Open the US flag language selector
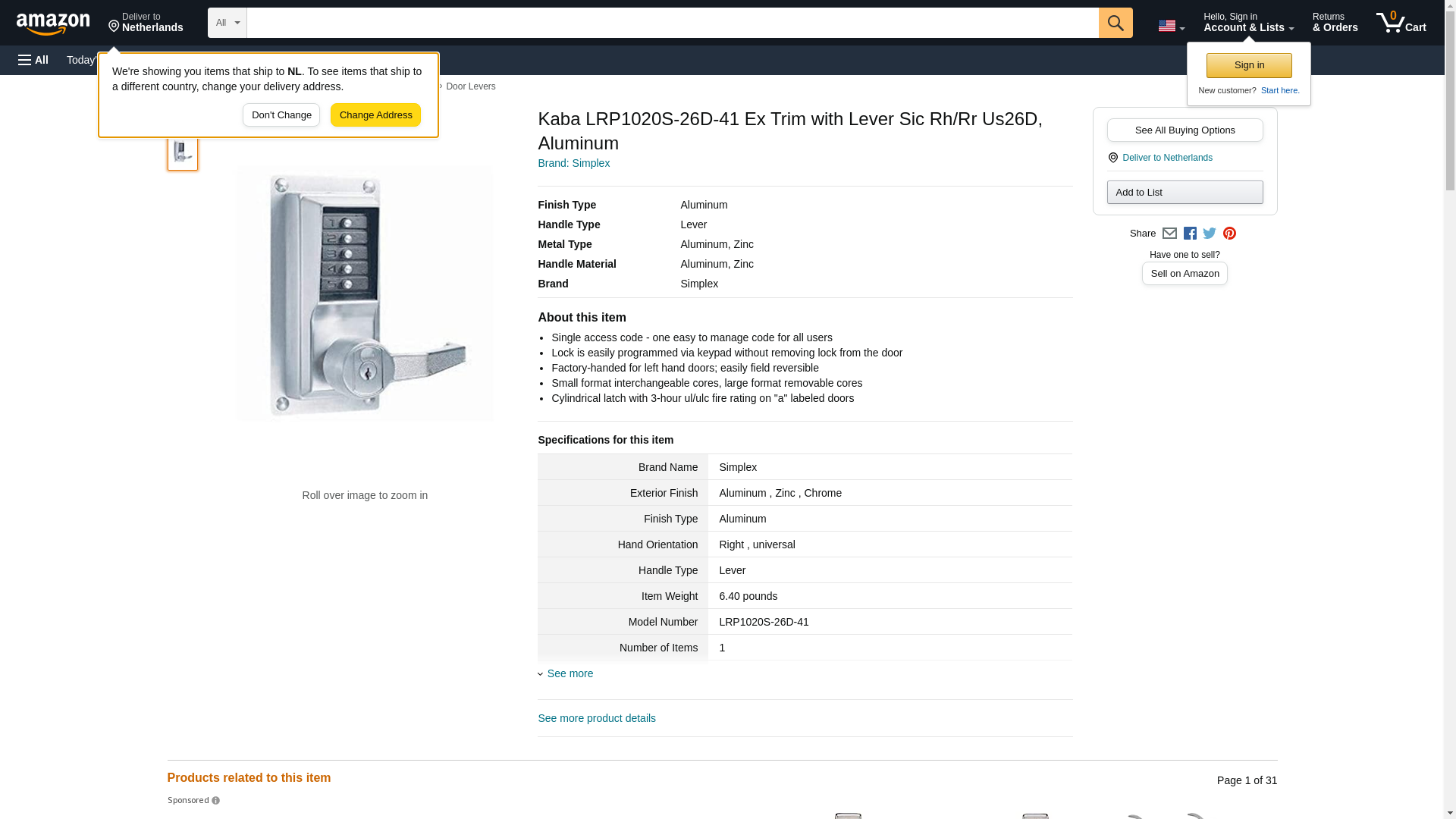 coord(1171,26)
